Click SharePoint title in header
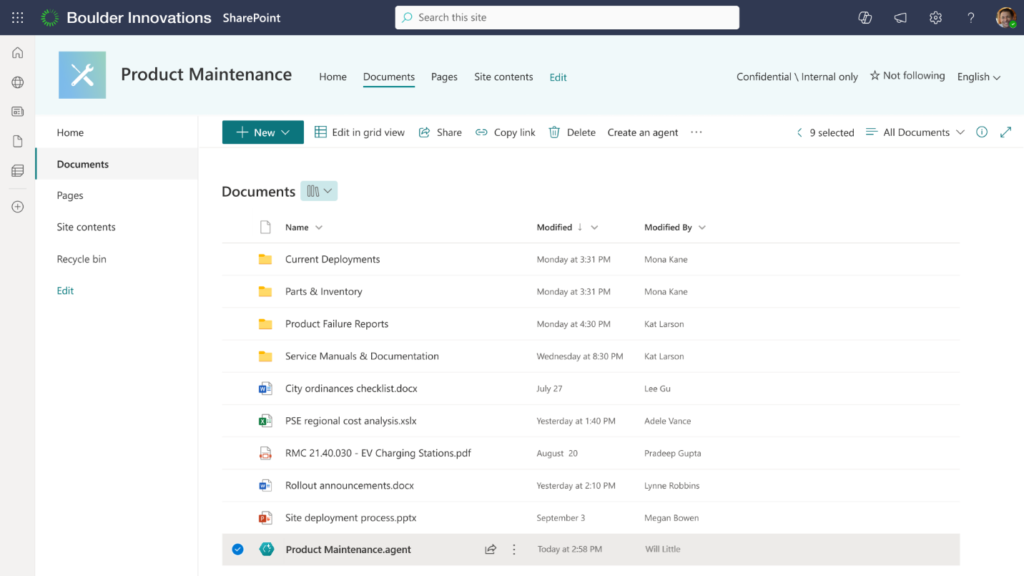This screenshot has height=576, width=1024. click(251, 18)
